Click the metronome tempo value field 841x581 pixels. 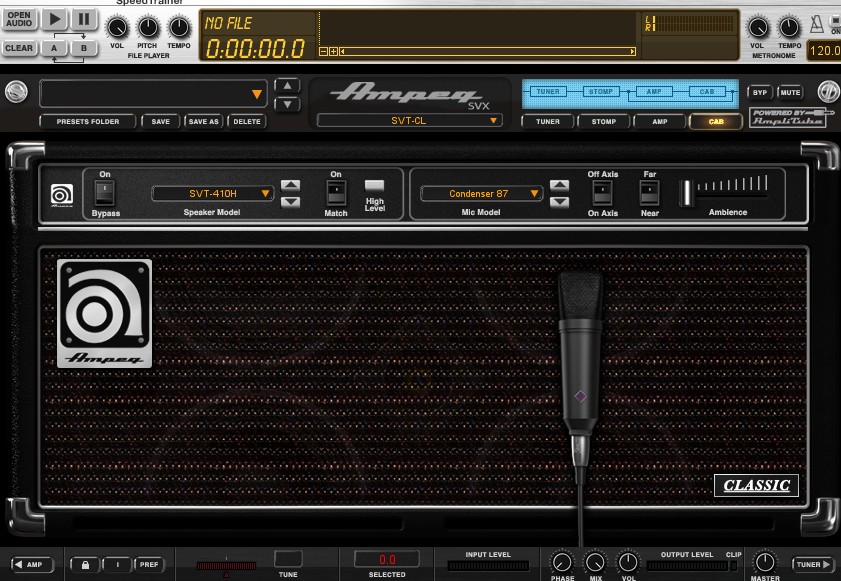coord(824,50)
